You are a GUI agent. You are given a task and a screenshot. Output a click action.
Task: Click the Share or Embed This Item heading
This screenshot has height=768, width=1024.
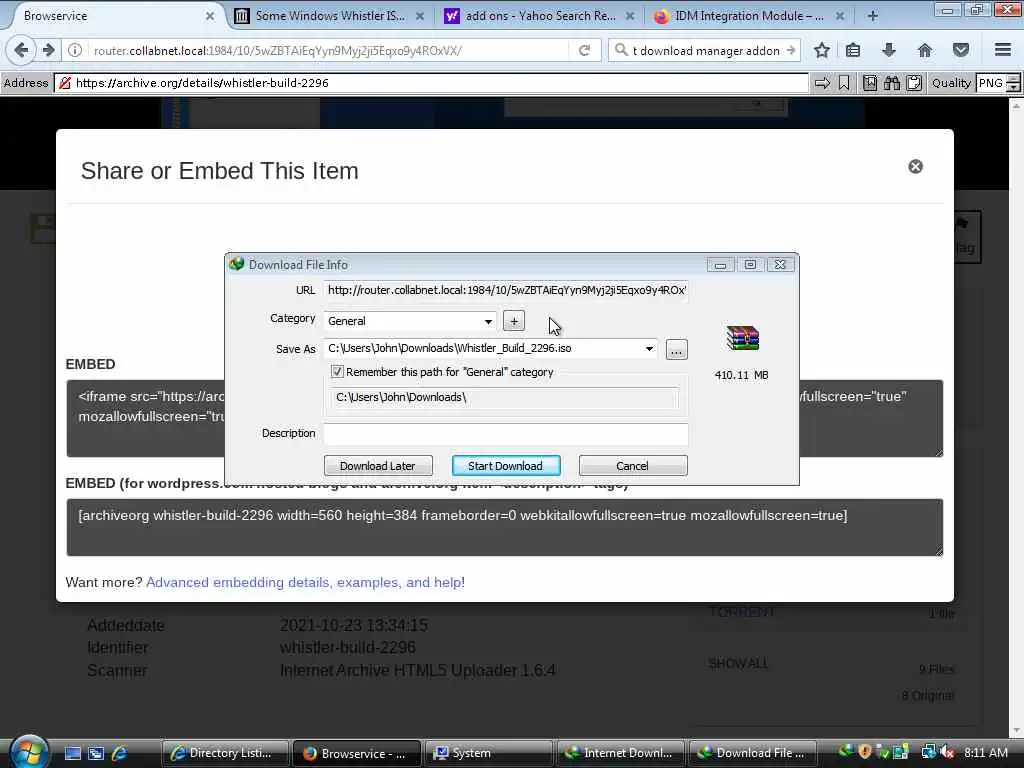pos(219,170)
